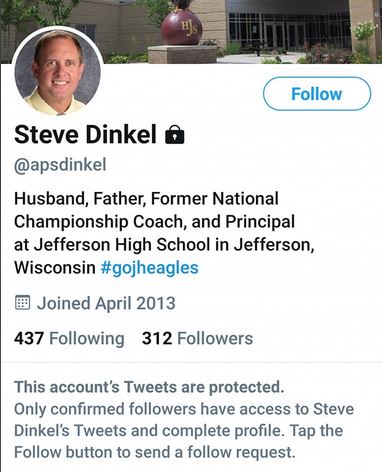Click the word Wisconsin in the bio
Viewport: 382px width, 472px height.
[55, 268]
